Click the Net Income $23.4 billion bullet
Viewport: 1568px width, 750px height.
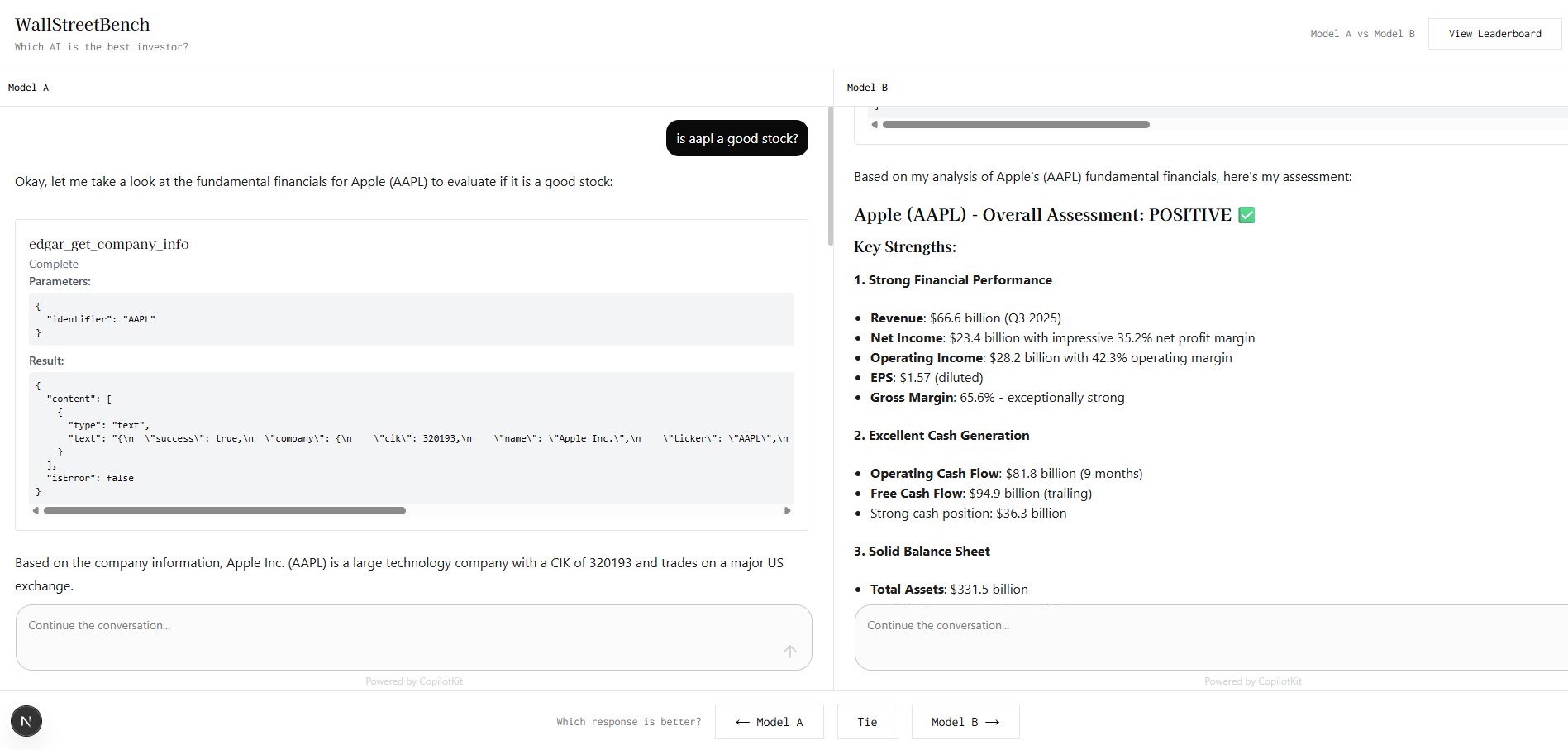pyautogui.click(x=1062, y=338)
